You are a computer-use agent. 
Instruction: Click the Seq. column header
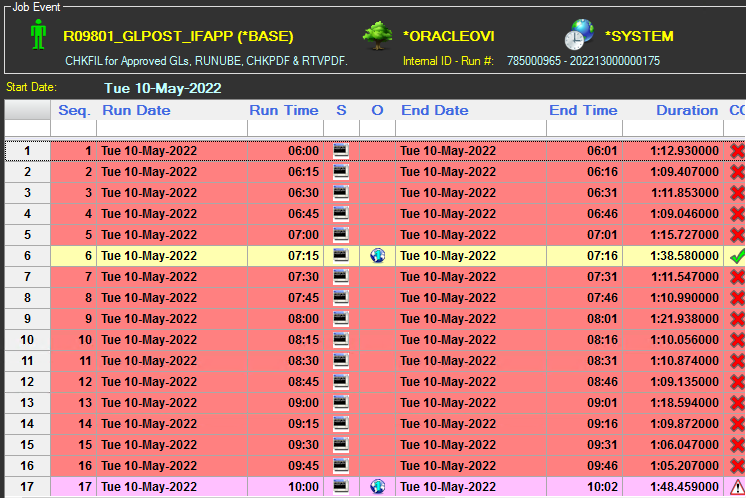(x=74, y=110)
